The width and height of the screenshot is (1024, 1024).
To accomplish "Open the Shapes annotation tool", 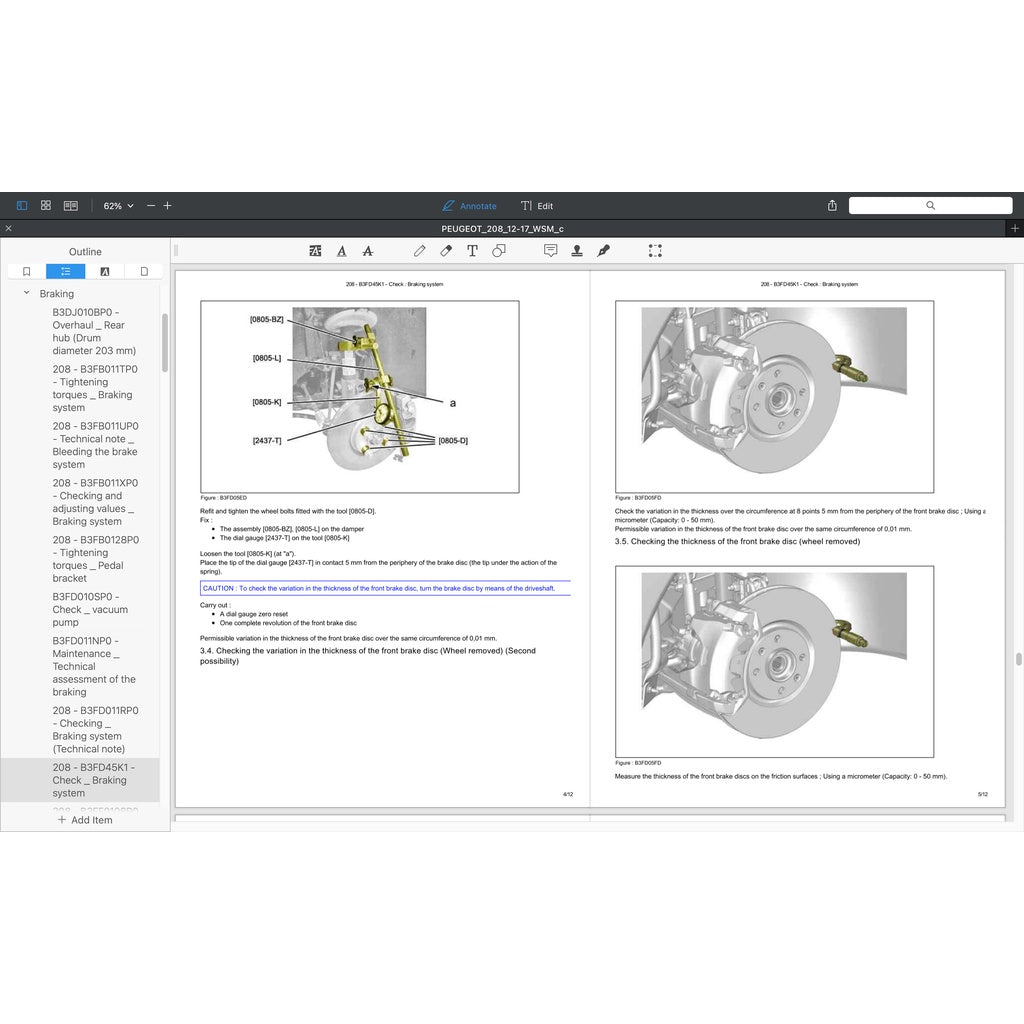I will pyautogui.click(x=499, y=251).
